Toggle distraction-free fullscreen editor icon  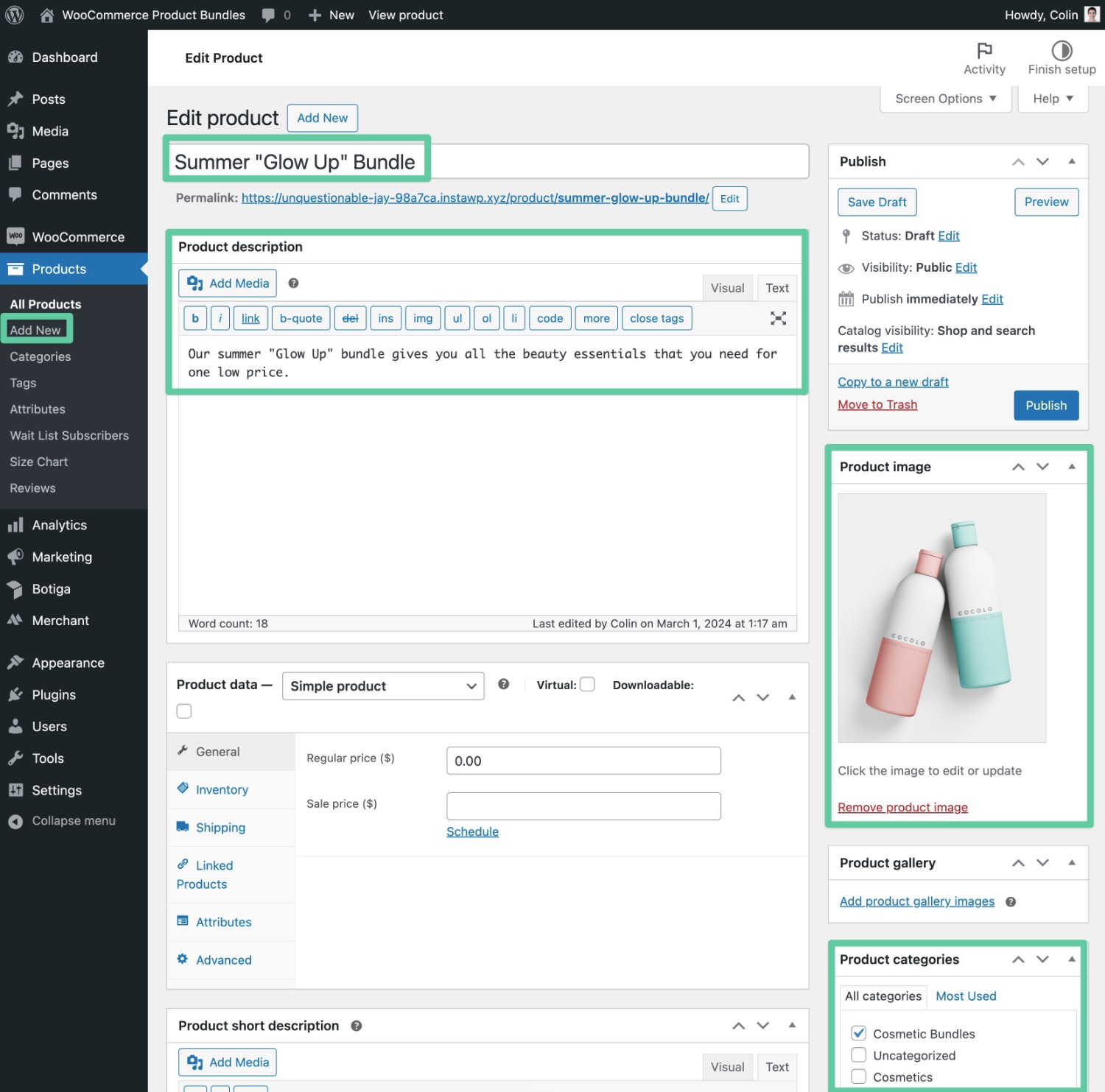778,318
